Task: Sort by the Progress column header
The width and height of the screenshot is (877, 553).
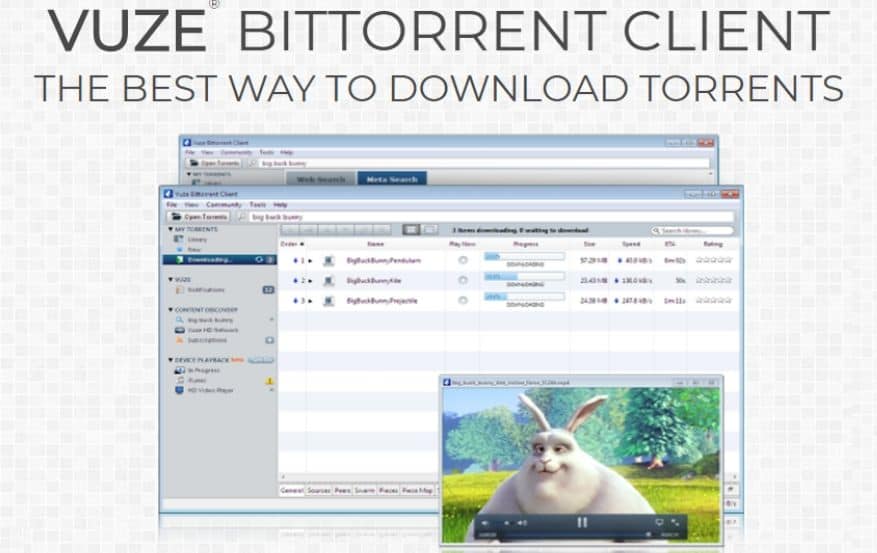Action: [525, 244]
